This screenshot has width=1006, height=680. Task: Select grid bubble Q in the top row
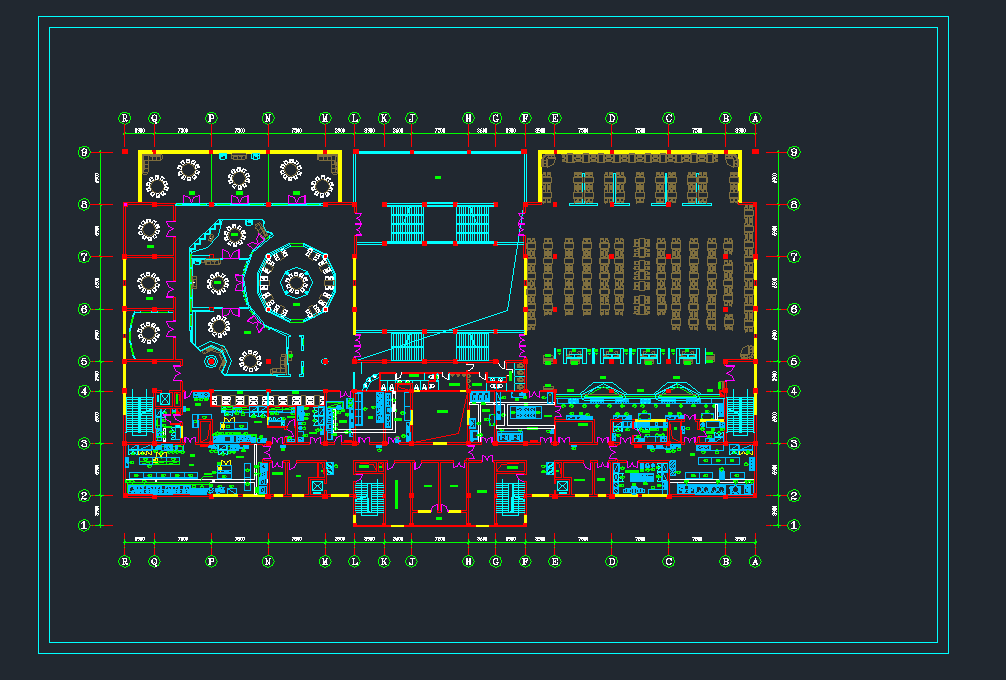(154, 118)
